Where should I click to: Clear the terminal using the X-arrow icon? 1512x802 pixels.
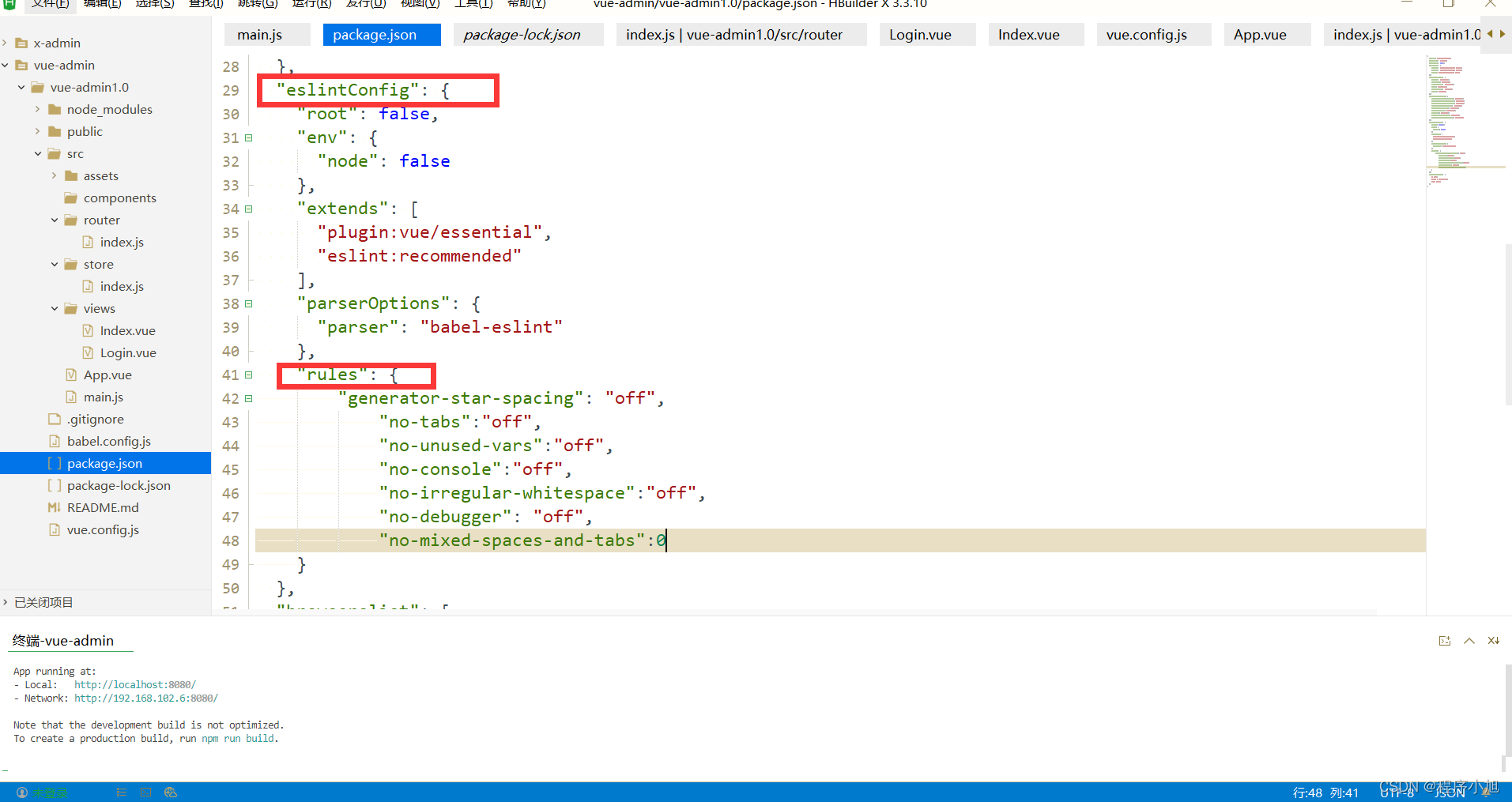(x=1494, y=641)
